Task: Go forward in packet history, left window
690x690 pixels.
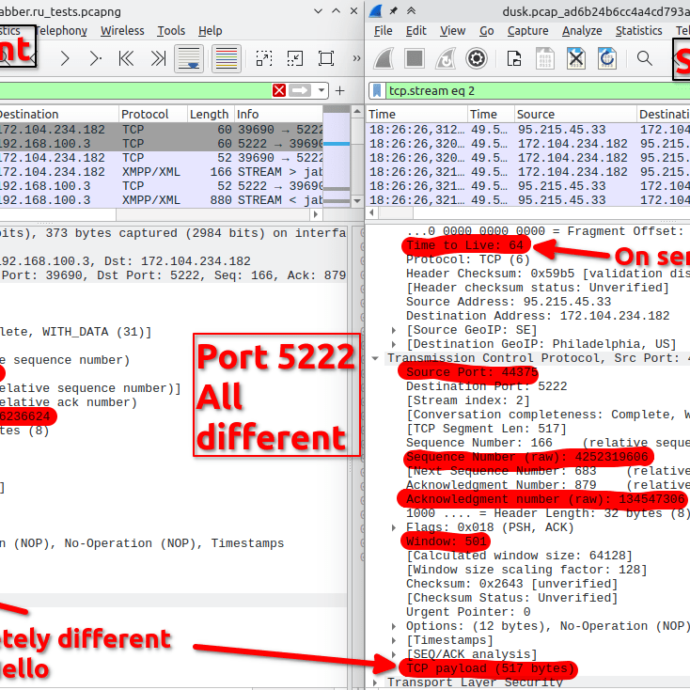Action: [65, 59]
